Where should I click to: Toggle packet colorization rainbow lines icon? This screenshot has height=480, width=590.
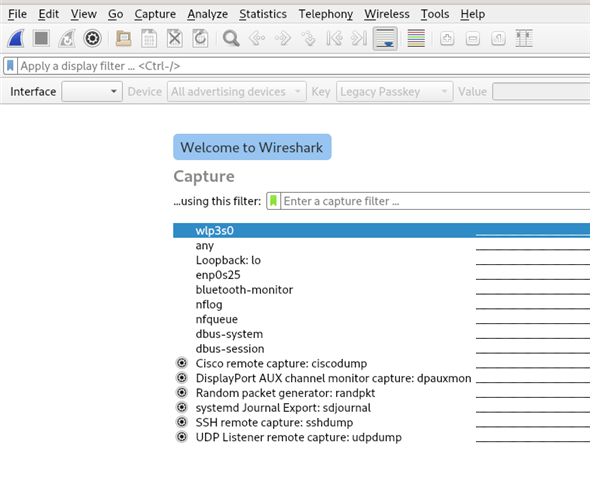coord(416,38)
